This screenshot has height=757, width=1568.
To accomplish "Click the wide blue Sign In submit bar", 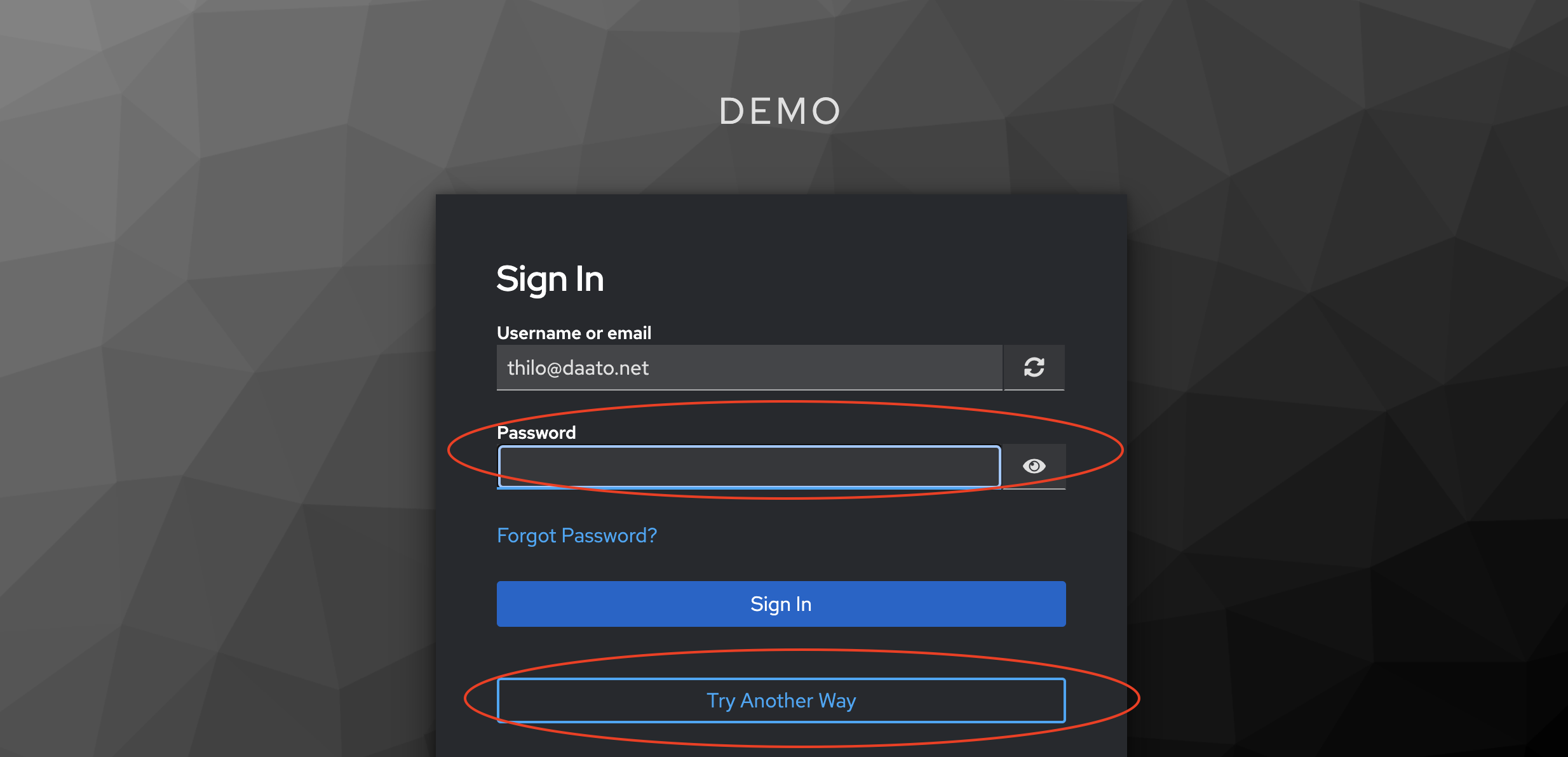I will pyautogui.click(x=781, y=604).
